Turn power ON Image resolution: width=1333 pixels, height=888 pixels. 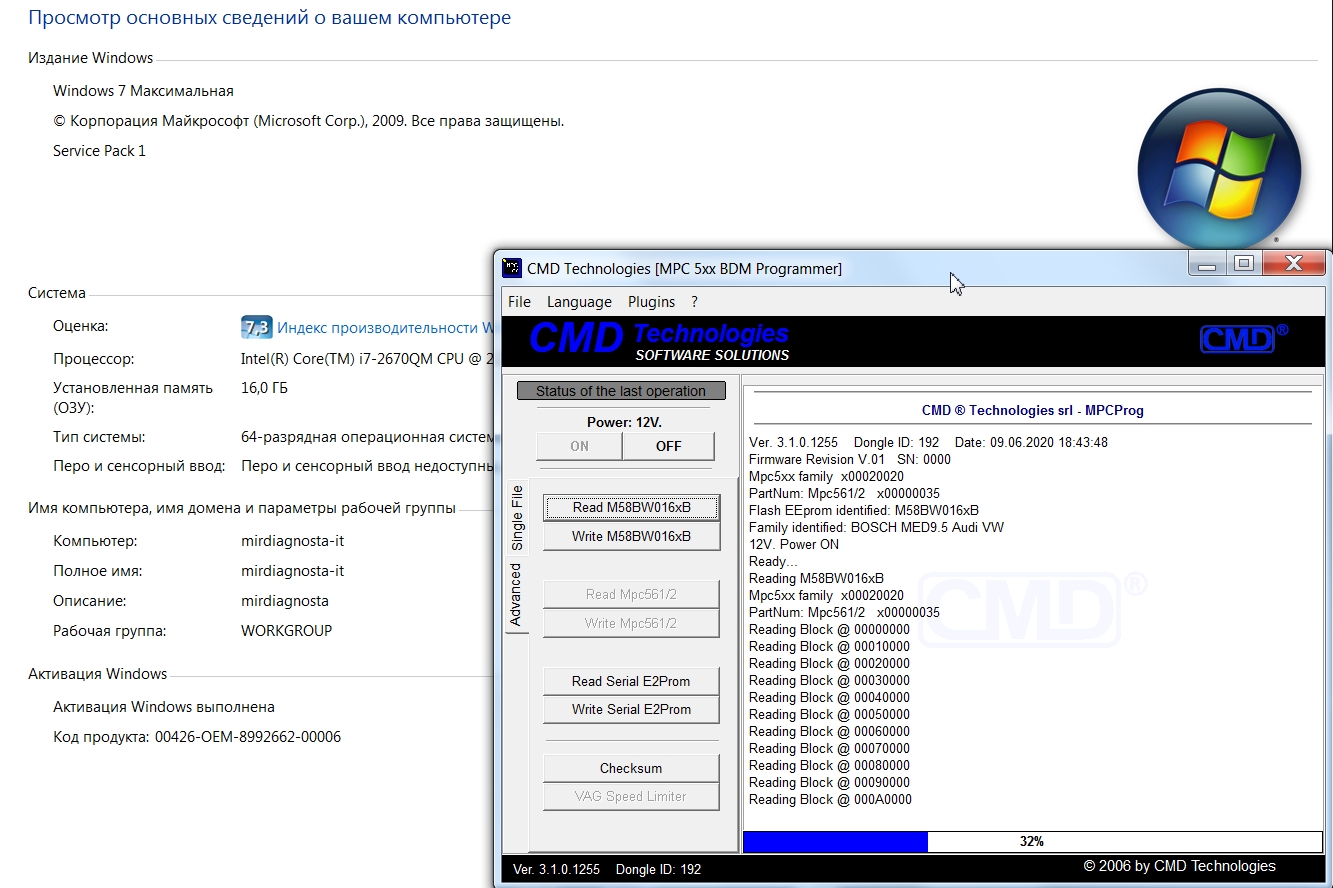579,446
